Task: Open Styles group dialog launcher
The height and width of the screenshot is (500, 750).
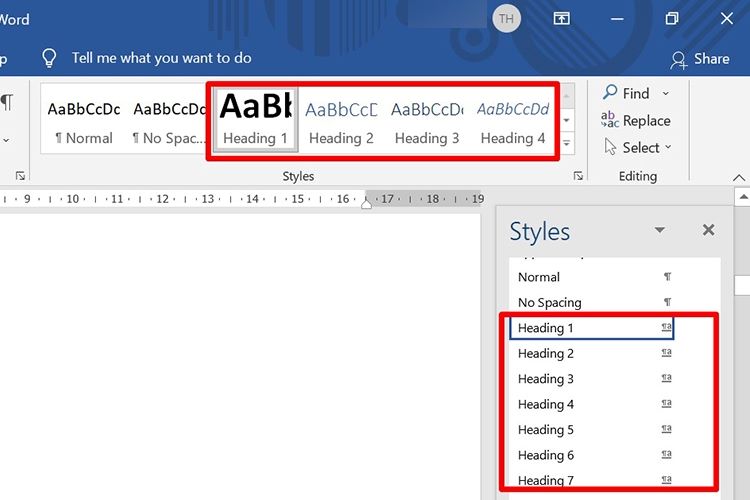Action: coord(578,176)
